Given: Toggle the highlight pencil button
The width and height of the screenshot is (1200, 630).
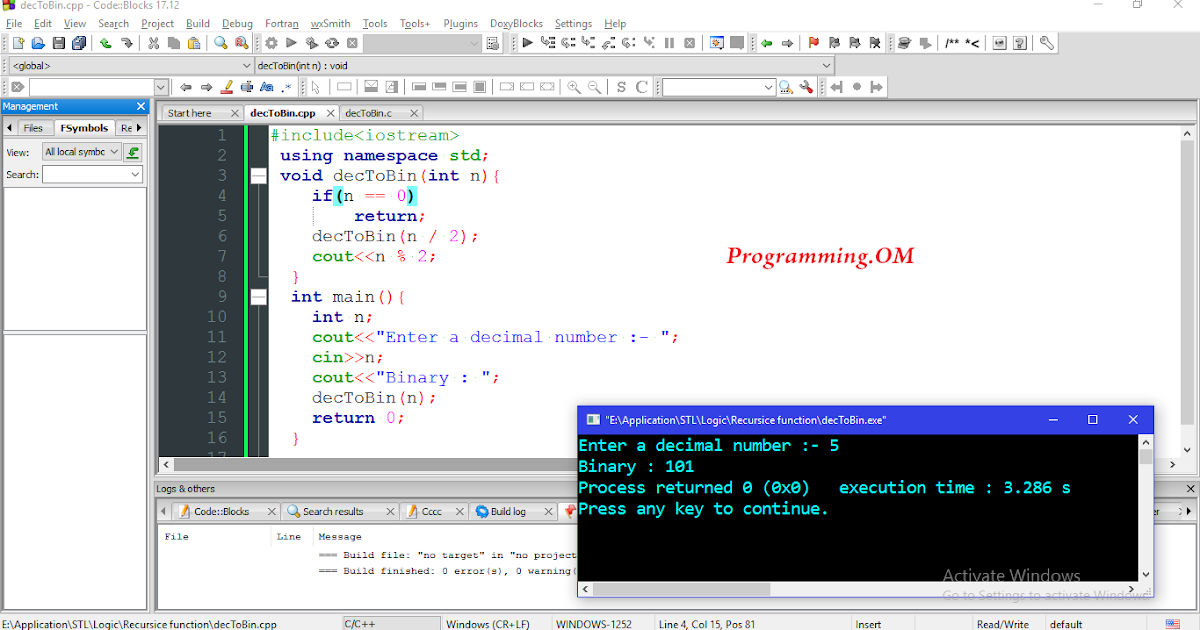Looking at the screenshot, I should coord(226,87).
